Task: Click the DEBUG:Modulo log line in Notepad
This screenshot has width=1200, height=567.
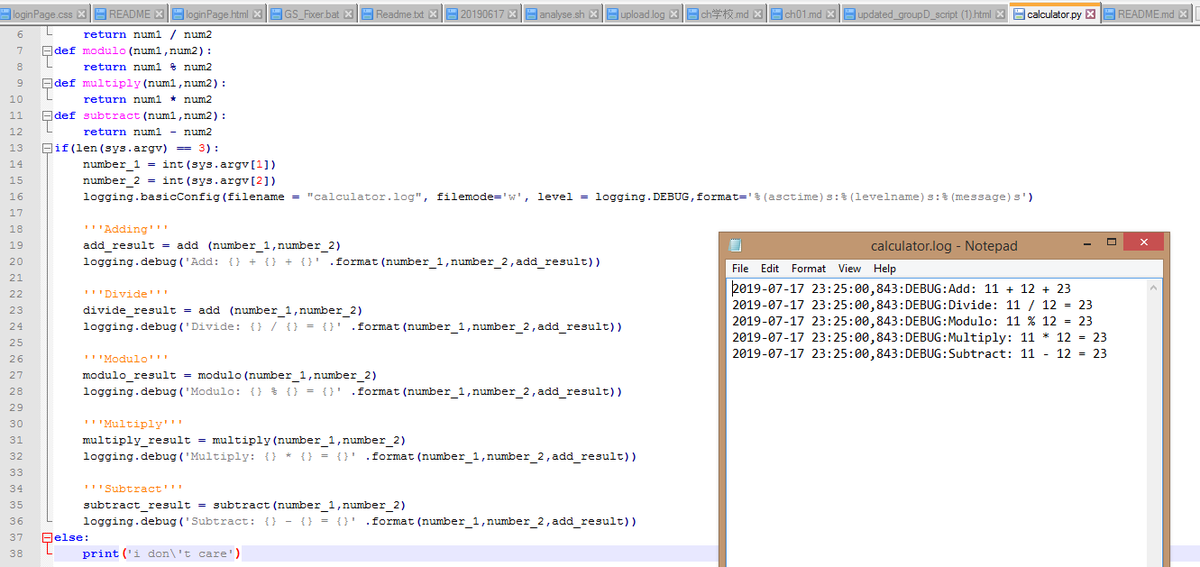Action: (x=912, y=321)
